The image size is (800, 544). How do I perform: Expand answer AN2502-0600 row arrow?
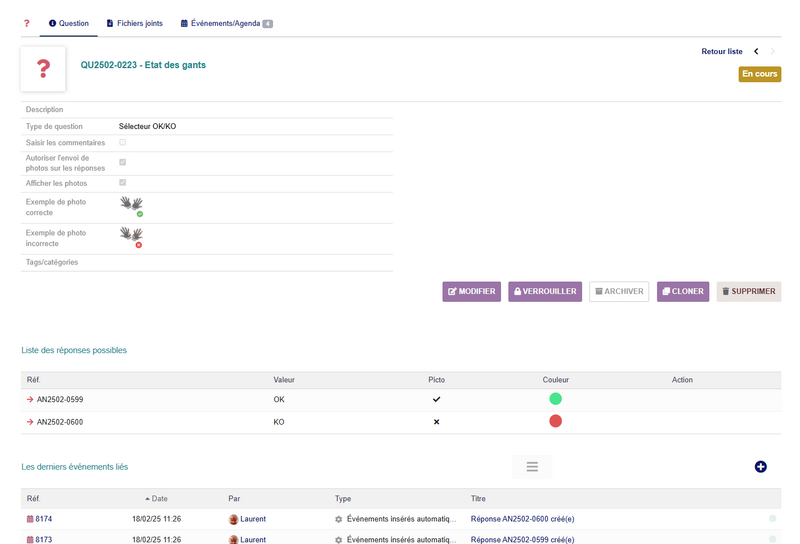pos(30,422)
